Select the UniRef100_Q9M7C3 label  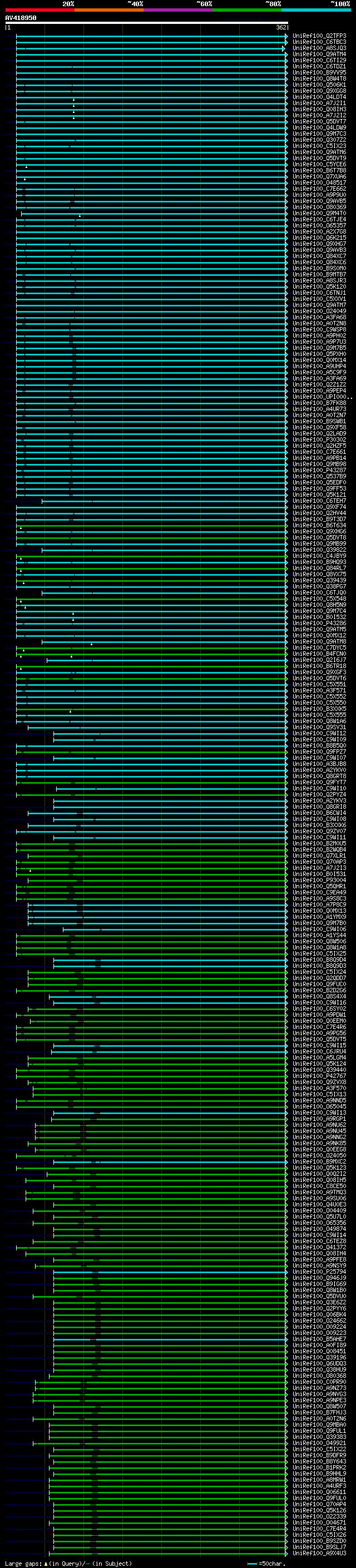click(x=319, y=134)
